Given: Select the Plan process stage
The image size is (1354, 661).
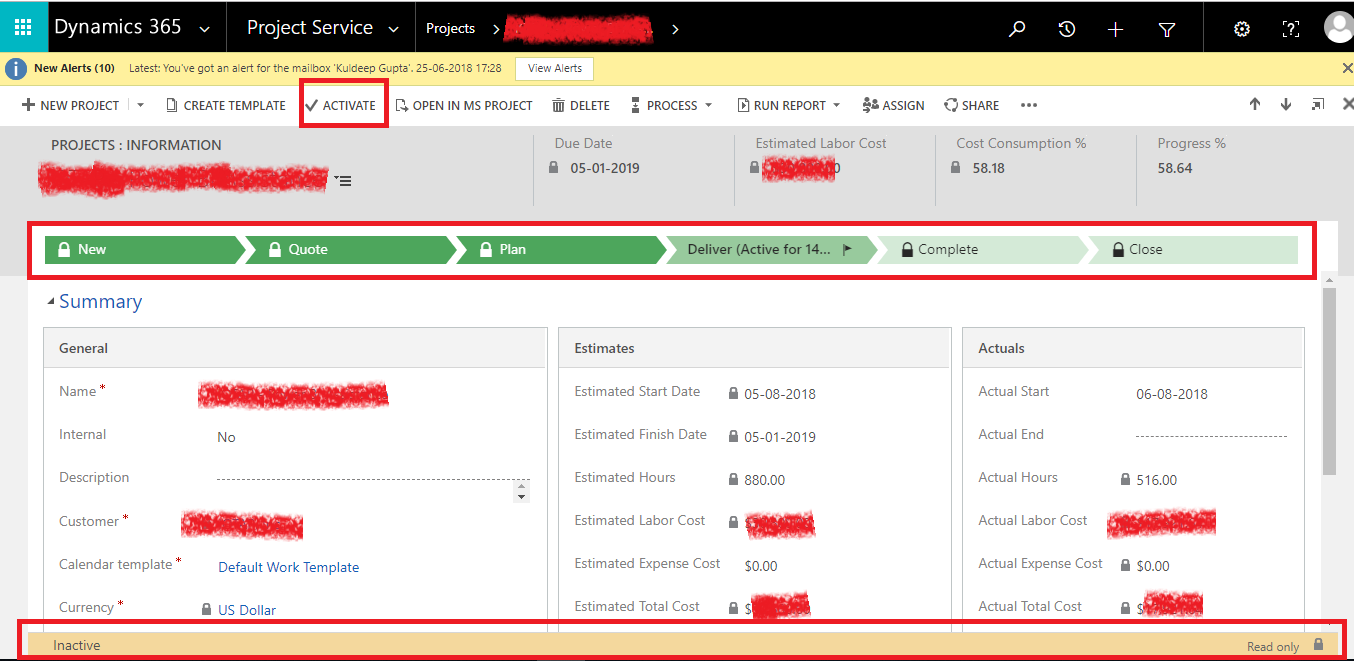Looking at the screenshot, I should [560, 250].
